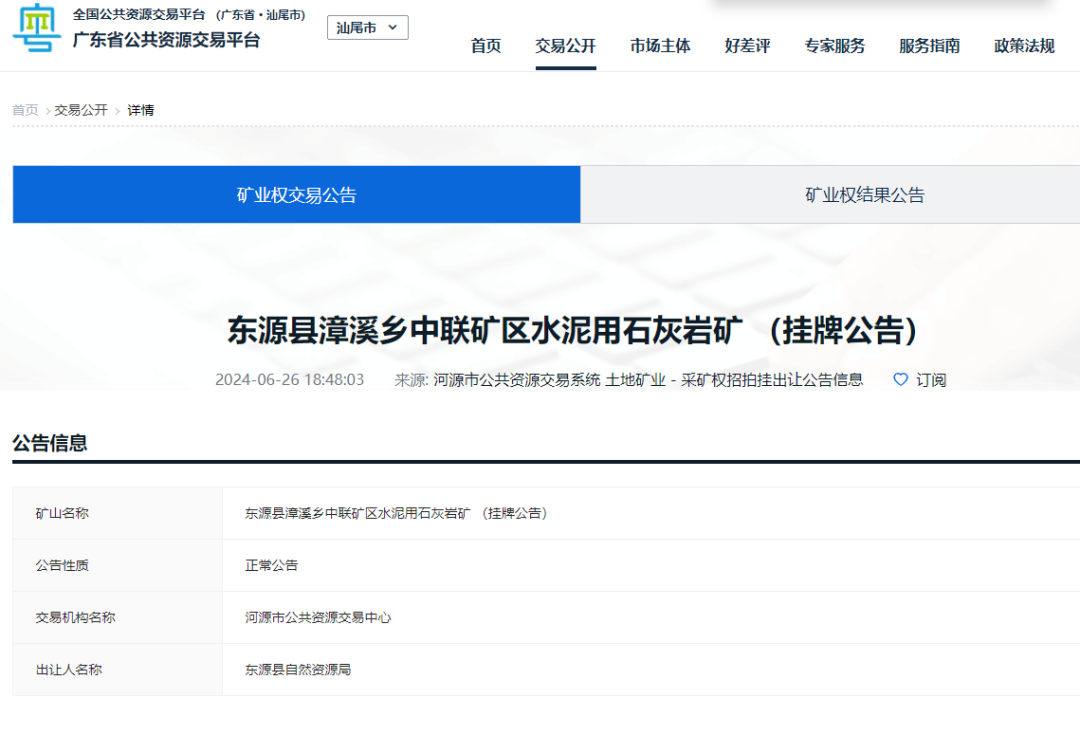Image resolution: width=1080 pixels, height=735 pixels.
Task: Select the 矿业权交易公告 tab
Action: coord(296,194)
